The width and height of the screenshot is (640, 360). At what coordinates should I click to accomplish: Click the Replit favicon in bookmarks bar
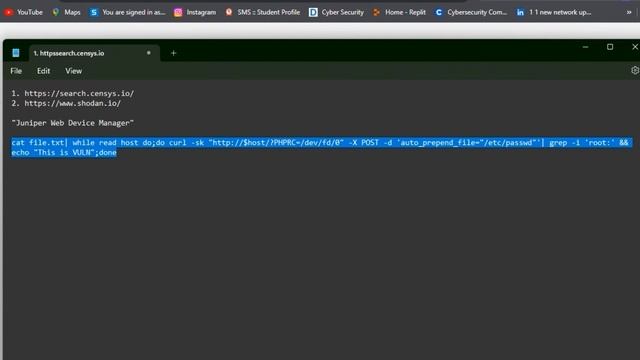tap(376, 12)
